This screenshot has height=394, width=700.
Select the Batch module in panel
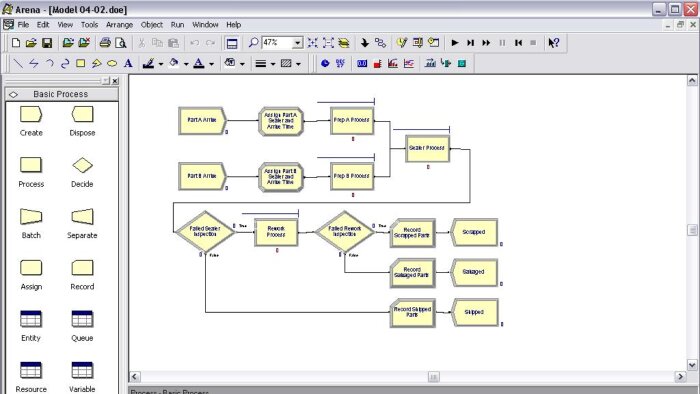31,224
